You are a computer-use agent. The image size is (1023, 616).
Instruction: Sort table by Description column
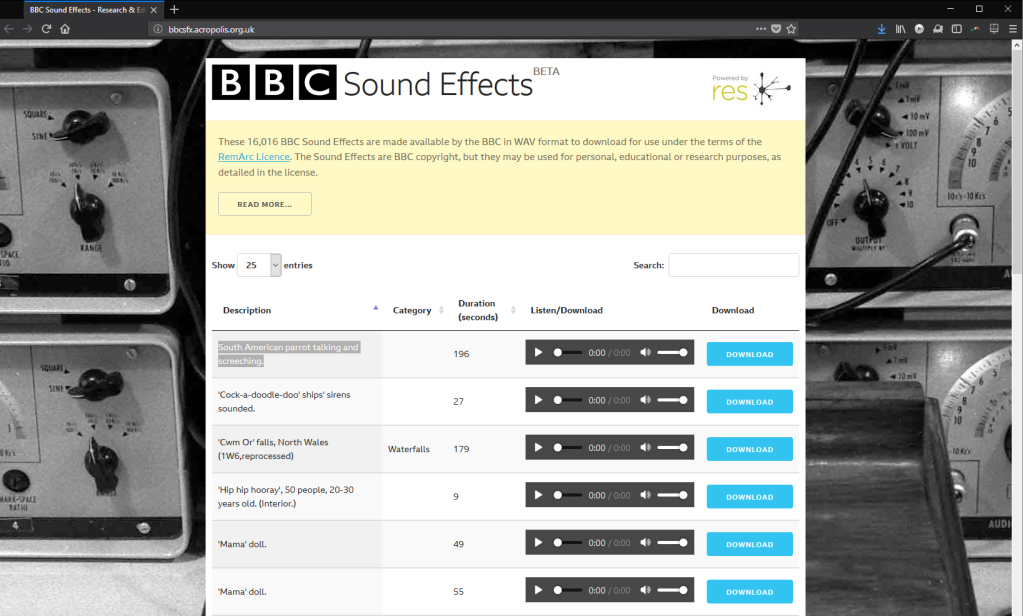click(247, 310)
